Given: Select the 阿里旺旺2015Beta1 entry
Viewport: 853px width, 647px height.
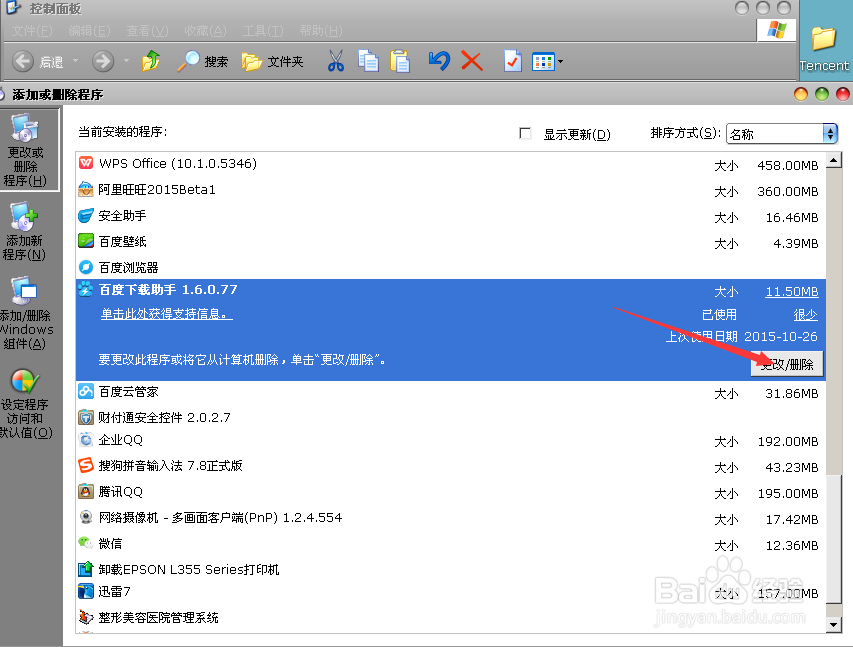Looking at the screenshot, I should (450, 190).
